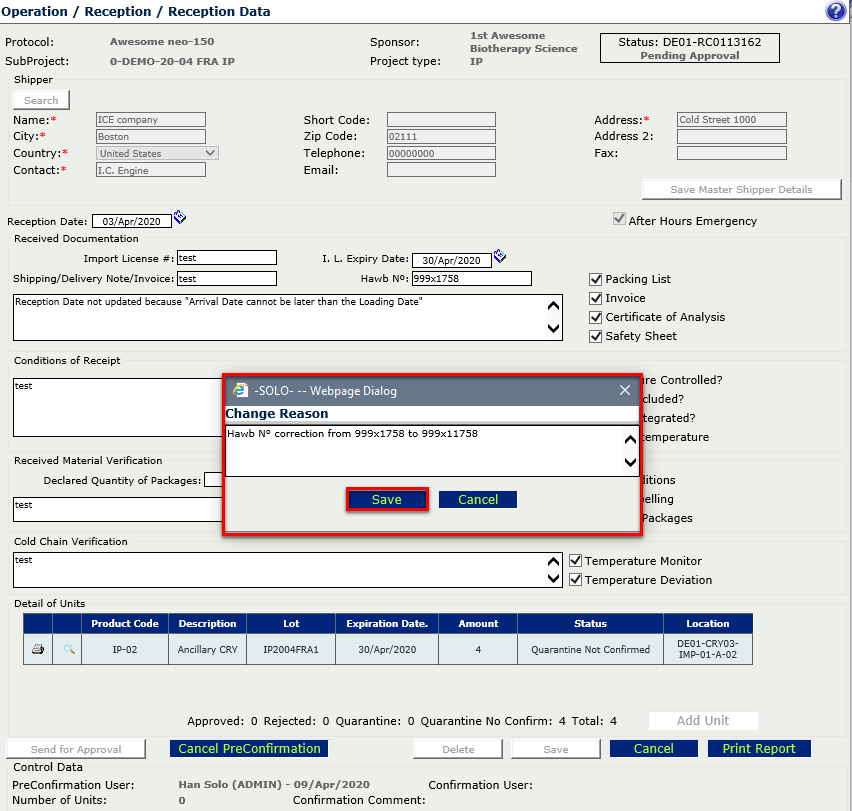The width and height of the screenshot is (852, 811).
Task: Click the up arrow of the Received Documentation notes box
Action: pos(553,305)
